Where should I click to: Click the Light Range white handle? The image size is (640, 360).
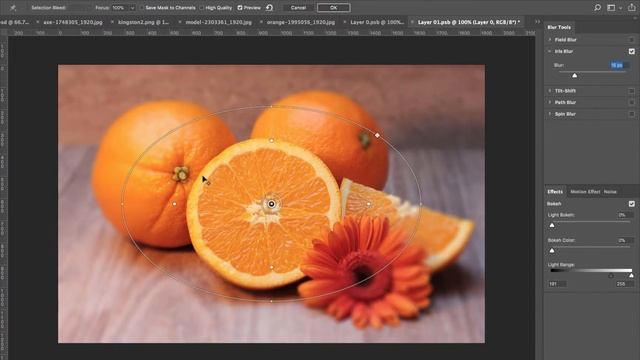click(x=631, y=276)
